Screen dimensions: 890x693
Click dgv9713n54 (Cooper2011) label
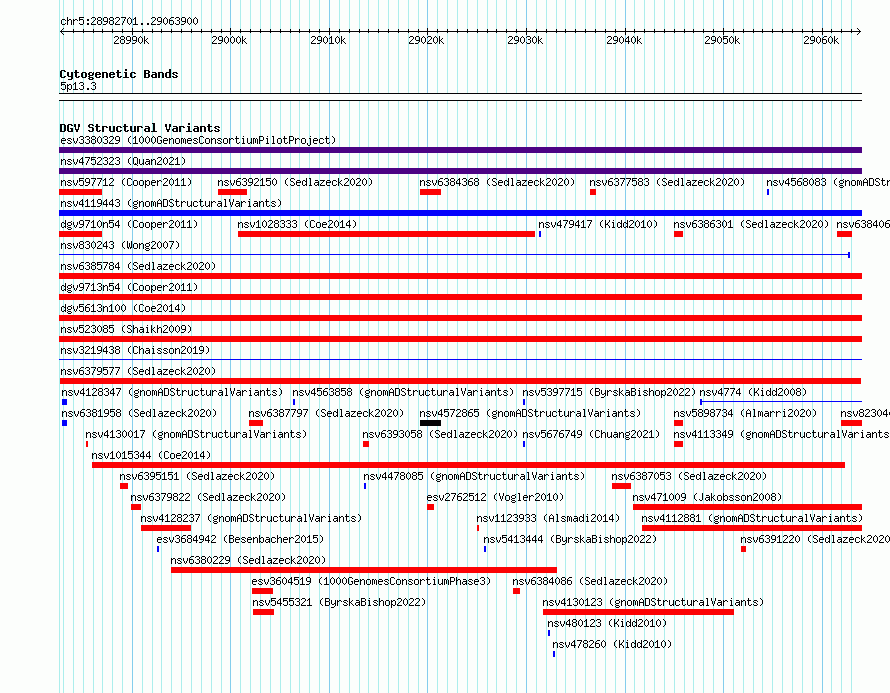click(129, 287)
